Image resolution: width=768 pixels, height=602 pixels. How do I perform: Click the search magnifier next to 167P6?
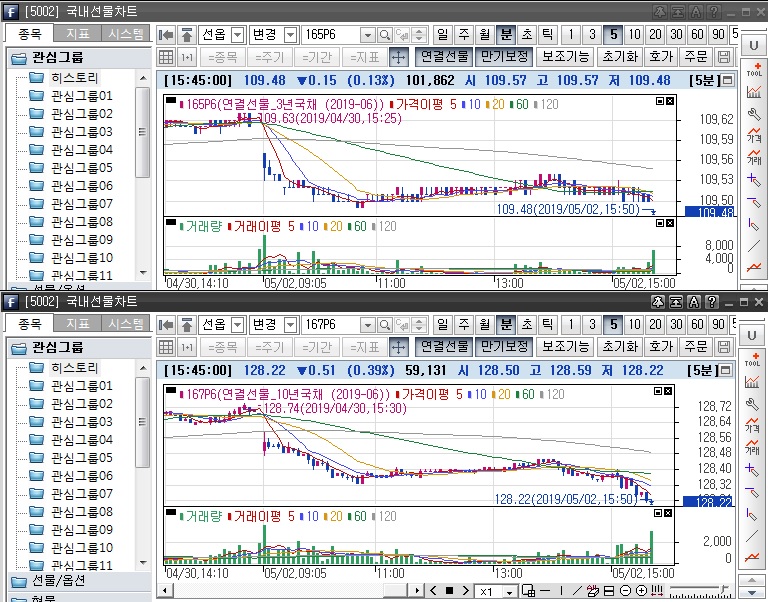(x=385, y=325)
